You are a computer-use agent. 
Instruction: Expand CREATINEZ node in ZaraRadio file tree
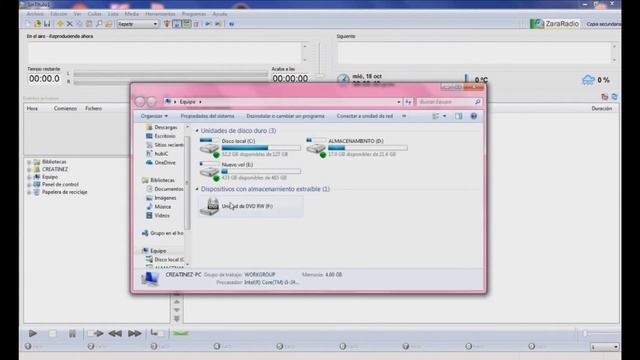tap(29, 169)
